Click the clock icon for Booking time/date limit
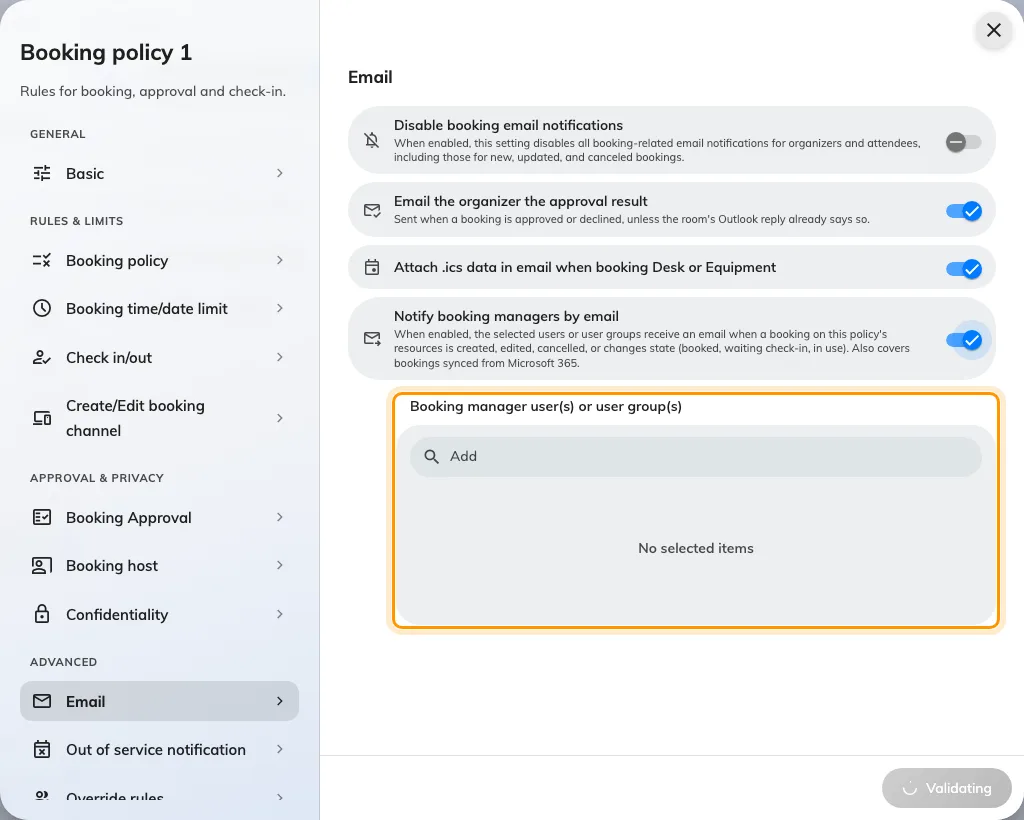This screenshot has width=1024, height=820. point(42,308)
